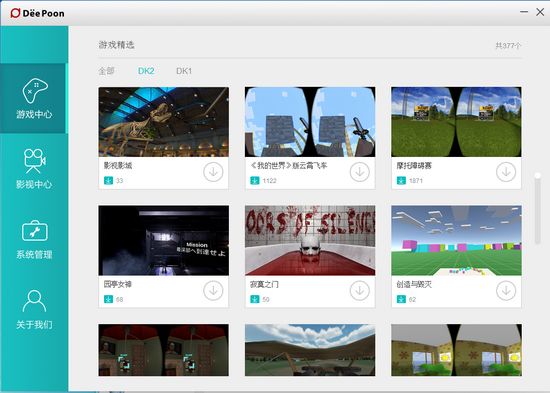Screen dimensions: 550x393
Task: Open the cloudy sky landscape thumbnail
Action: click(310, 350)
